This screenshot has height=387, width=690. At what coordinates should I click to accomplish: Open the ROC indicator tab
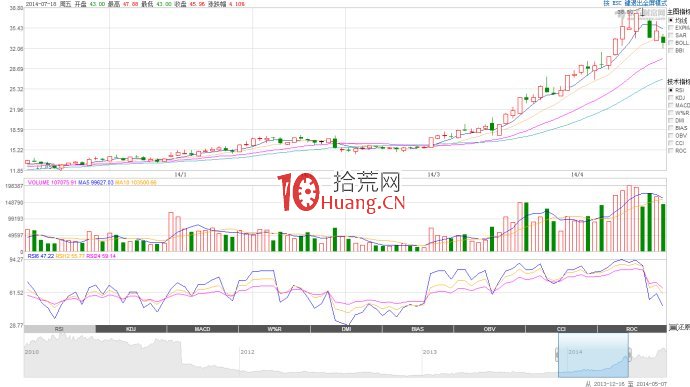pyautogui.click(x=632, y=329)
